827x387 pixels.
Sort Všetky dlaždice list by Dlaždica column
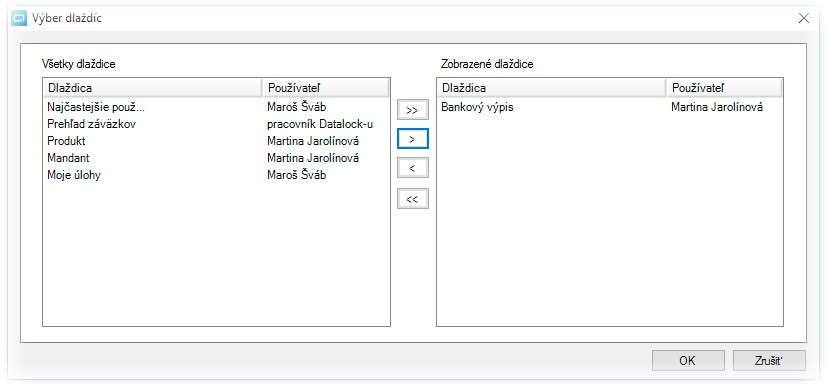(x=152, y=88)
